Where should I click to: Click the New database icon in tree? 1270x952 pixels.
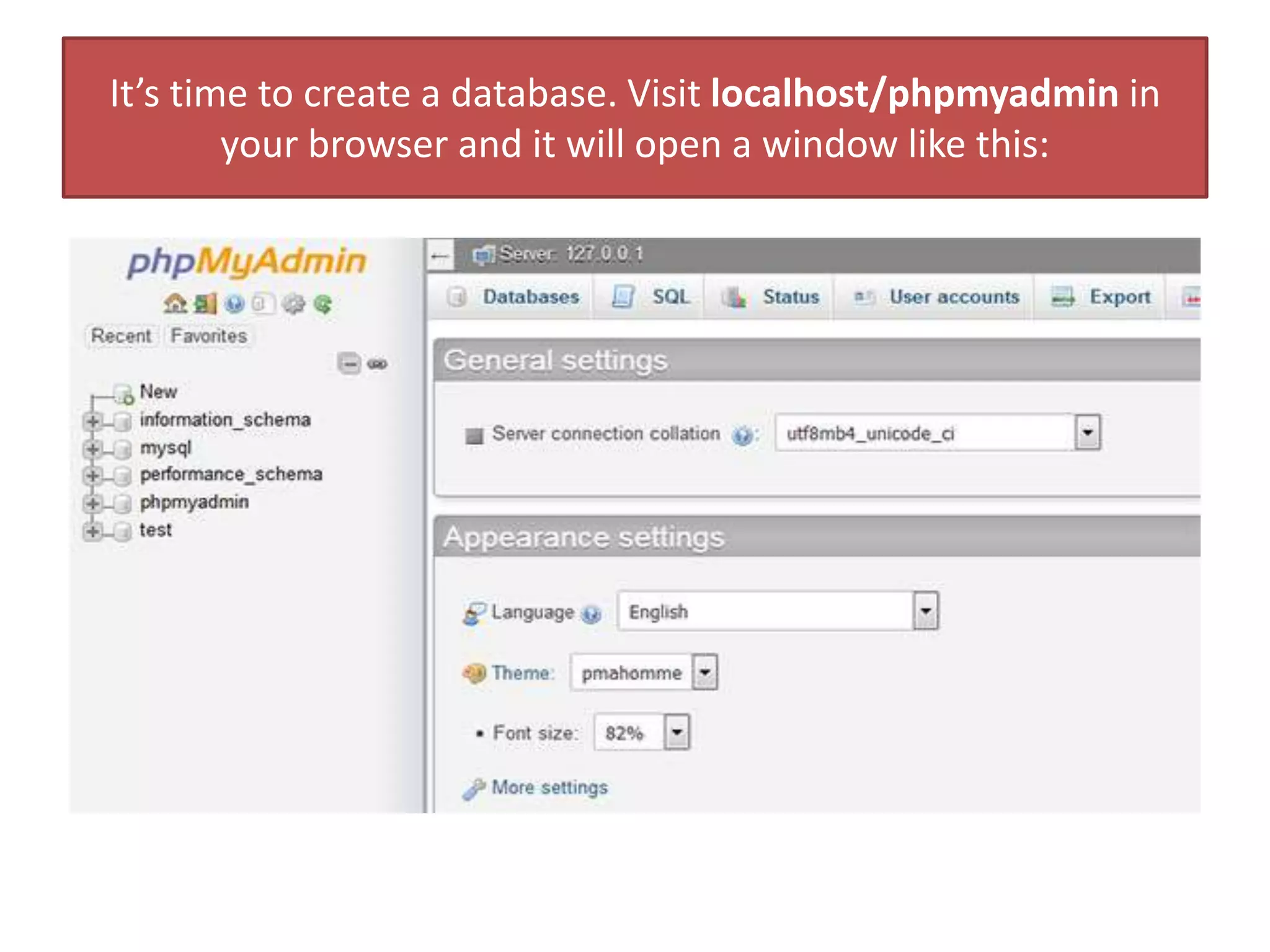(124, 394)
